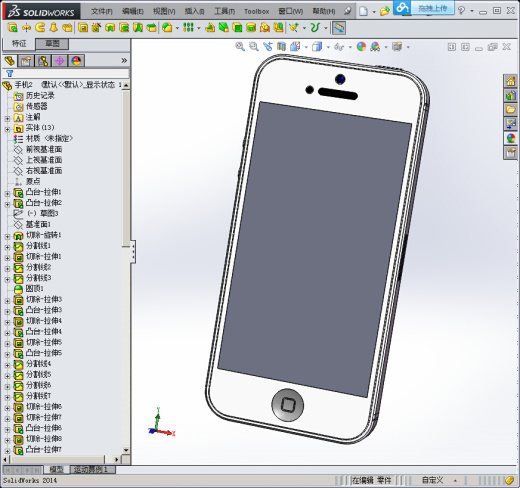This screenshot has width=520, height=488.
Task: Open the Display Style dropdown arrow
Action: 328,47
